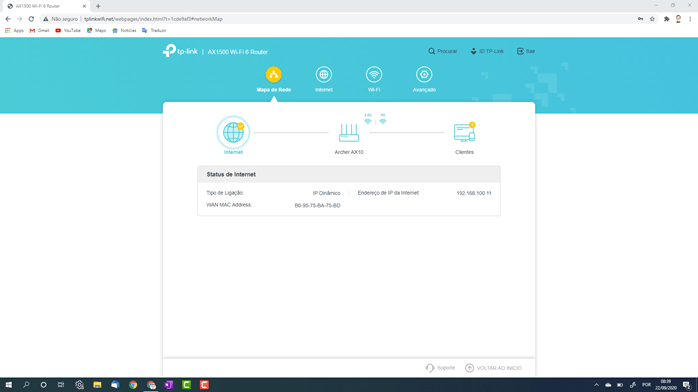
Task: Open Windows Start menu
Action: click(x=8, y=385)
